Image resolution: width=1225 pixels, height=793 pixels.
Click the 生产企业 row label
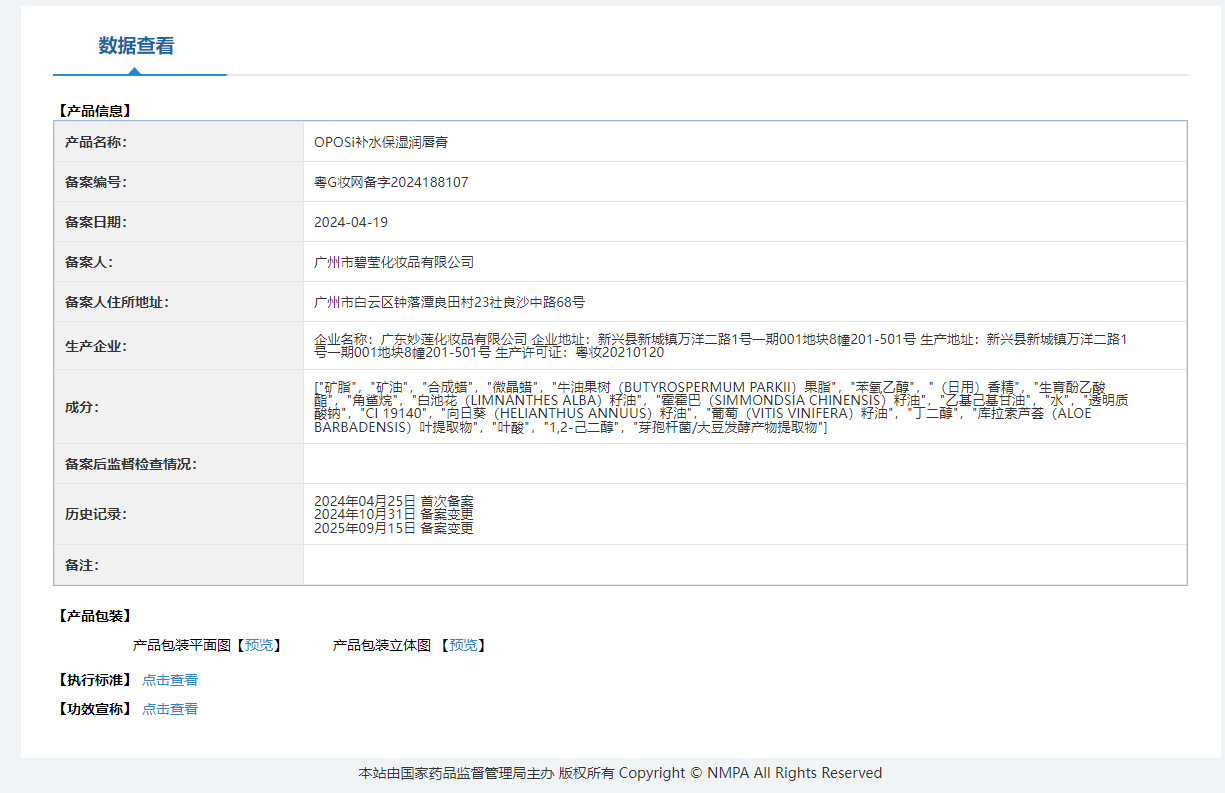(96, 346)
